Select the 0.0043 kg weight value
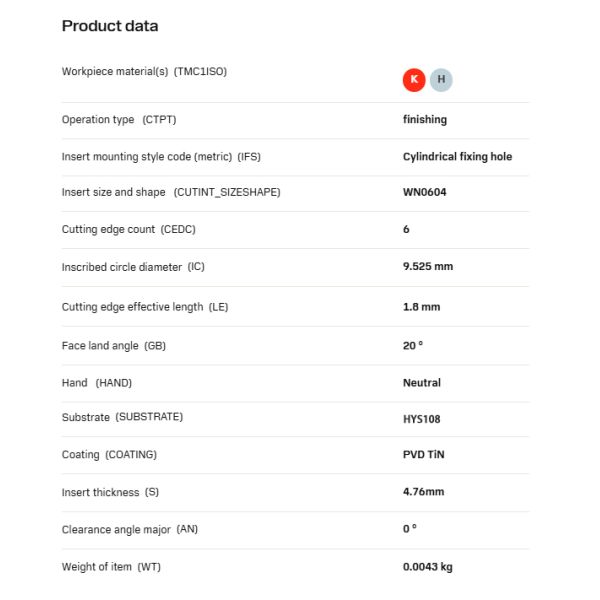600x600 pixels. [x=428, y=567]
